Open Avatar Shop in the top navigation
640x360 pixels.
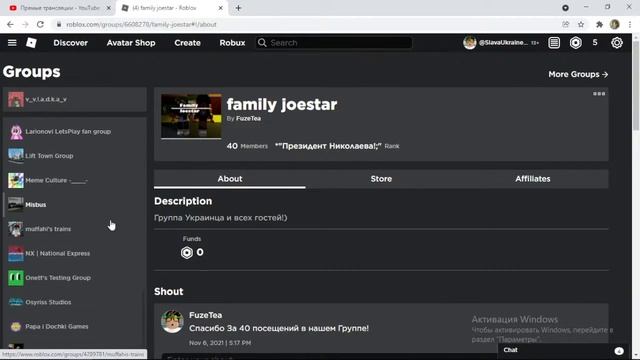[131, 43]
